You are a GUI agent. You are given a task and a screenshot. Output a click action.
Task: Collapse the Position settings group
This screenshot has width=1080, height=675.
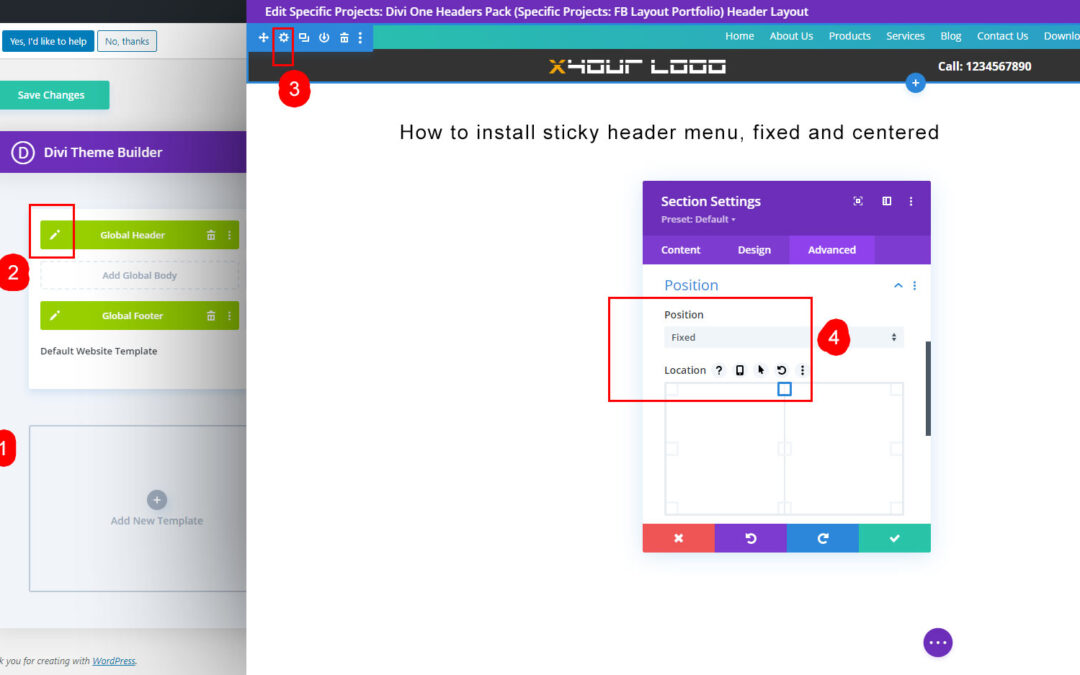click(897, 286)
